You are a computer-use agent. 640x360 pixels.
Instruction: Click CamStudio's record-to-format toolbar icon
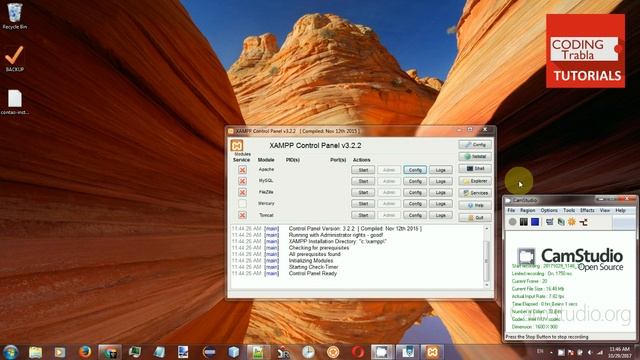561,222
